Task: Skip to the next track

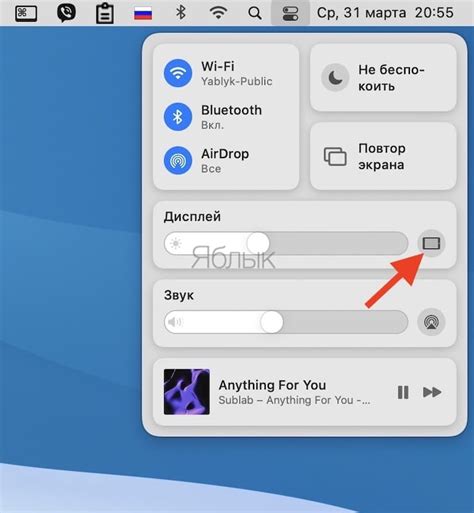Action: [x=432, y=392]
